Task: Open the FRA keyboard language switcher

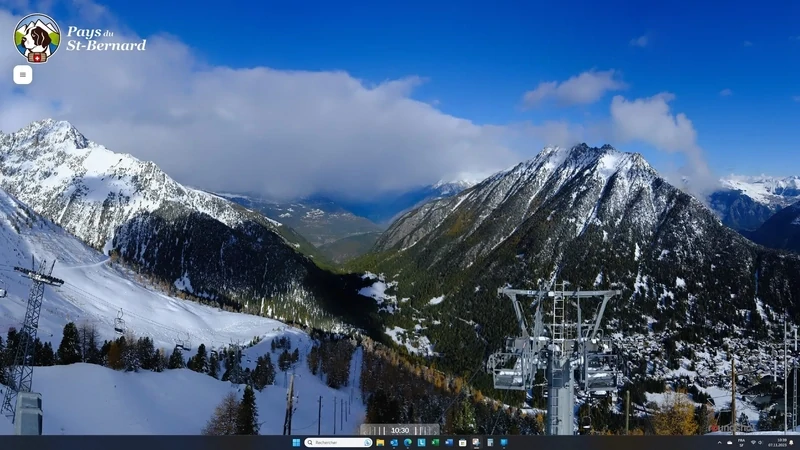Action: 741,443
